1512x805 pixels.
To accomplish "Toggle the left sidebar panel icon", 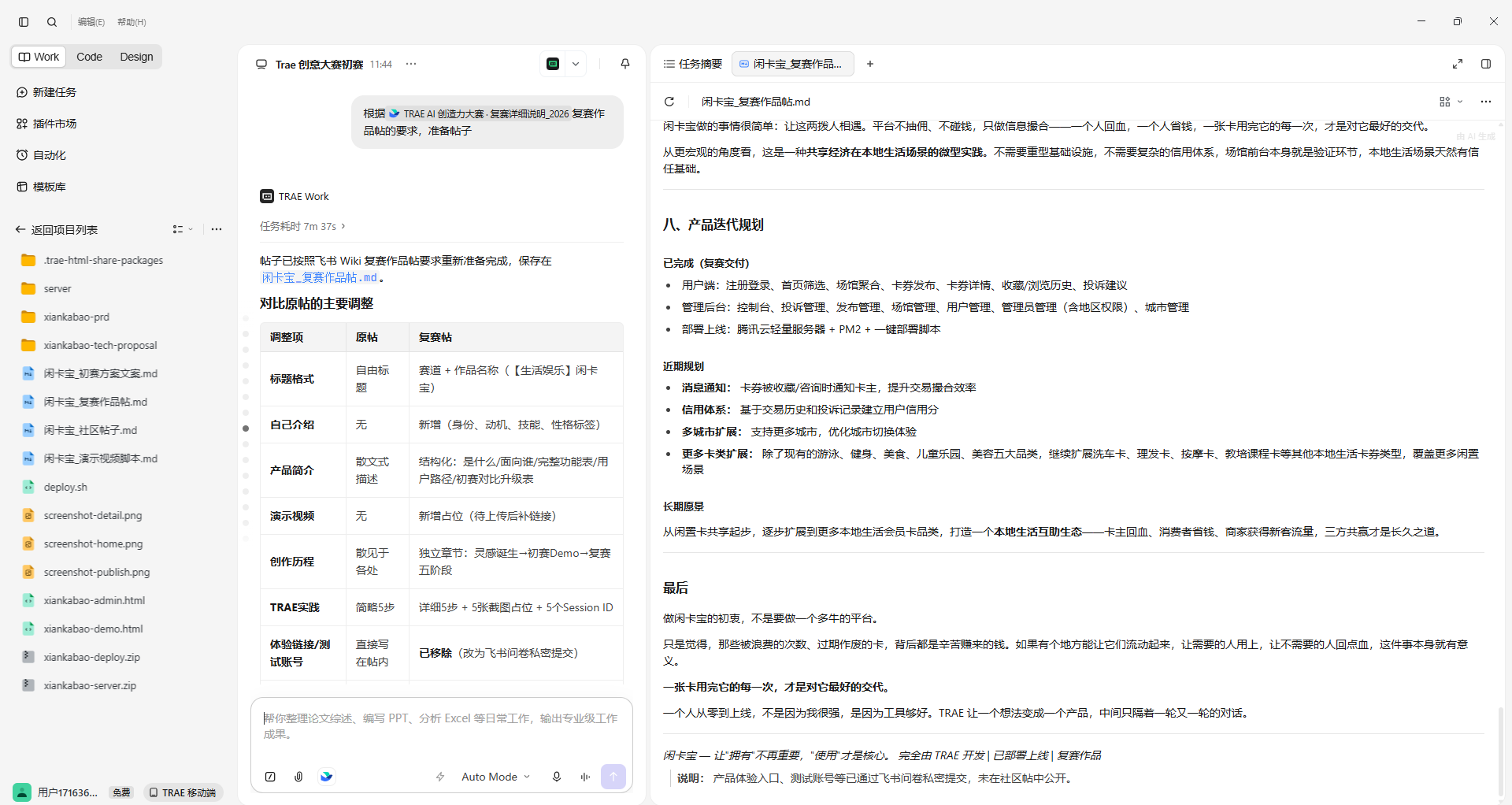I will [24, 22].
